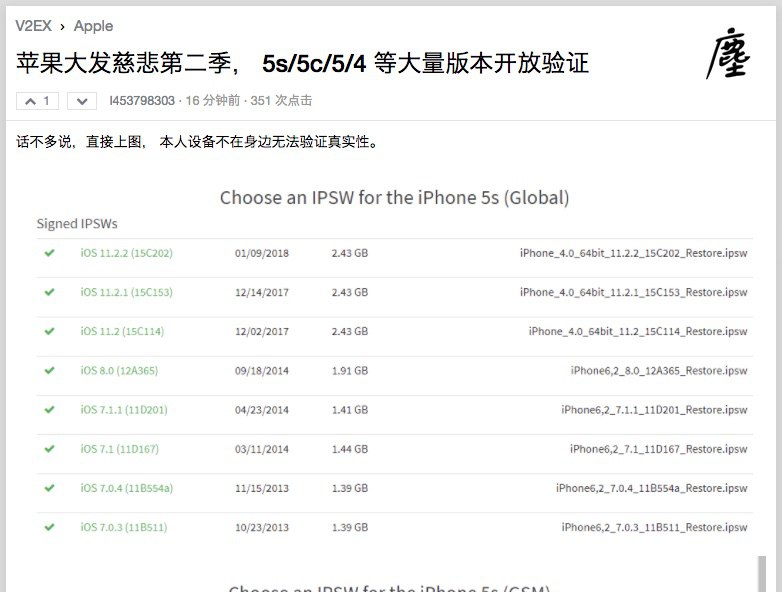Select the iOS 11.2 (15C114) firmware link
The width and height of the screenshot is (782, 592).
(122, 331)
